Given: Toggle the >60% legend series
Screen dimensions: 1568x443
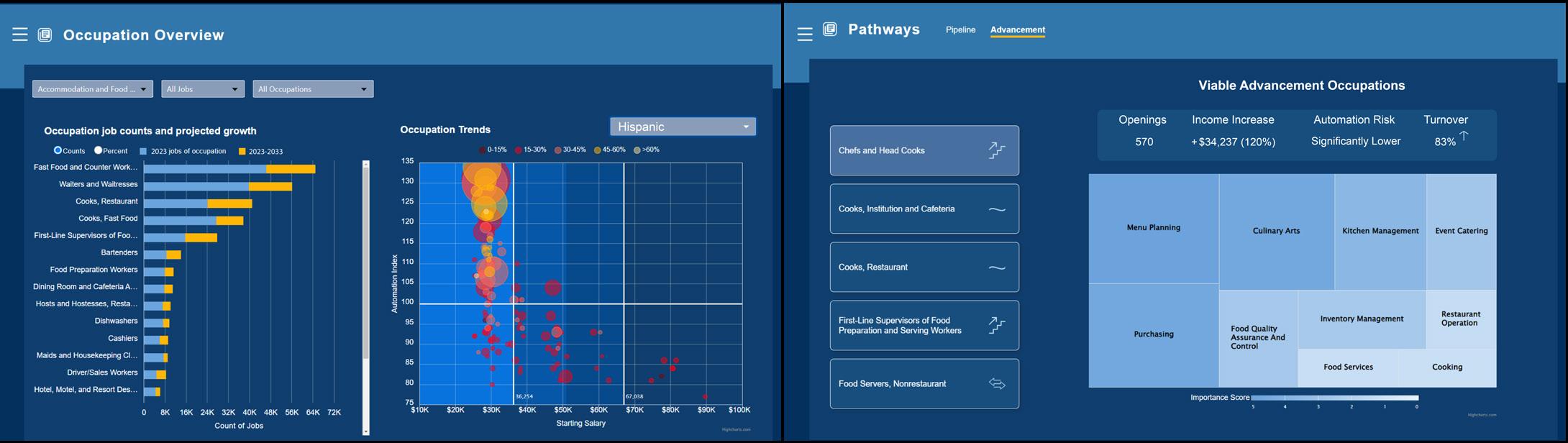Looking at the screenshot, I should [647, 150].
